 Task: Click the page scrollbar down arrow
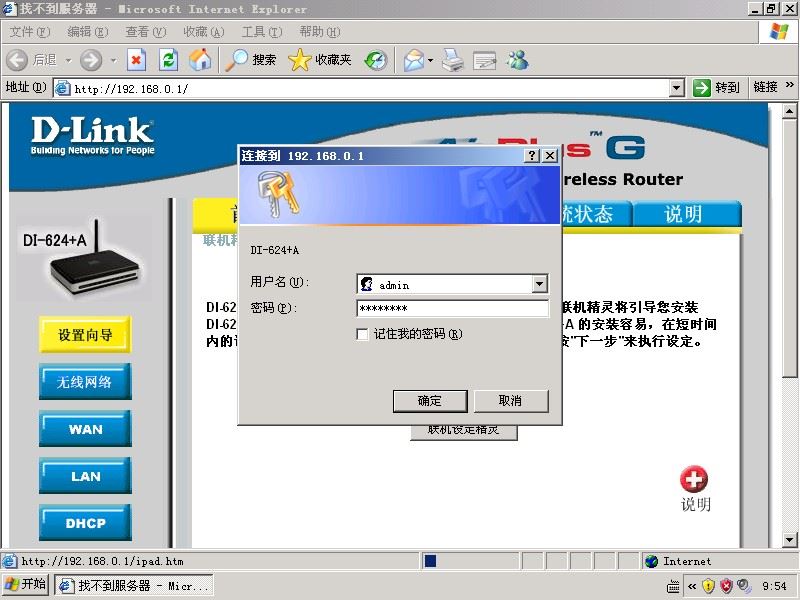[790, 540]
